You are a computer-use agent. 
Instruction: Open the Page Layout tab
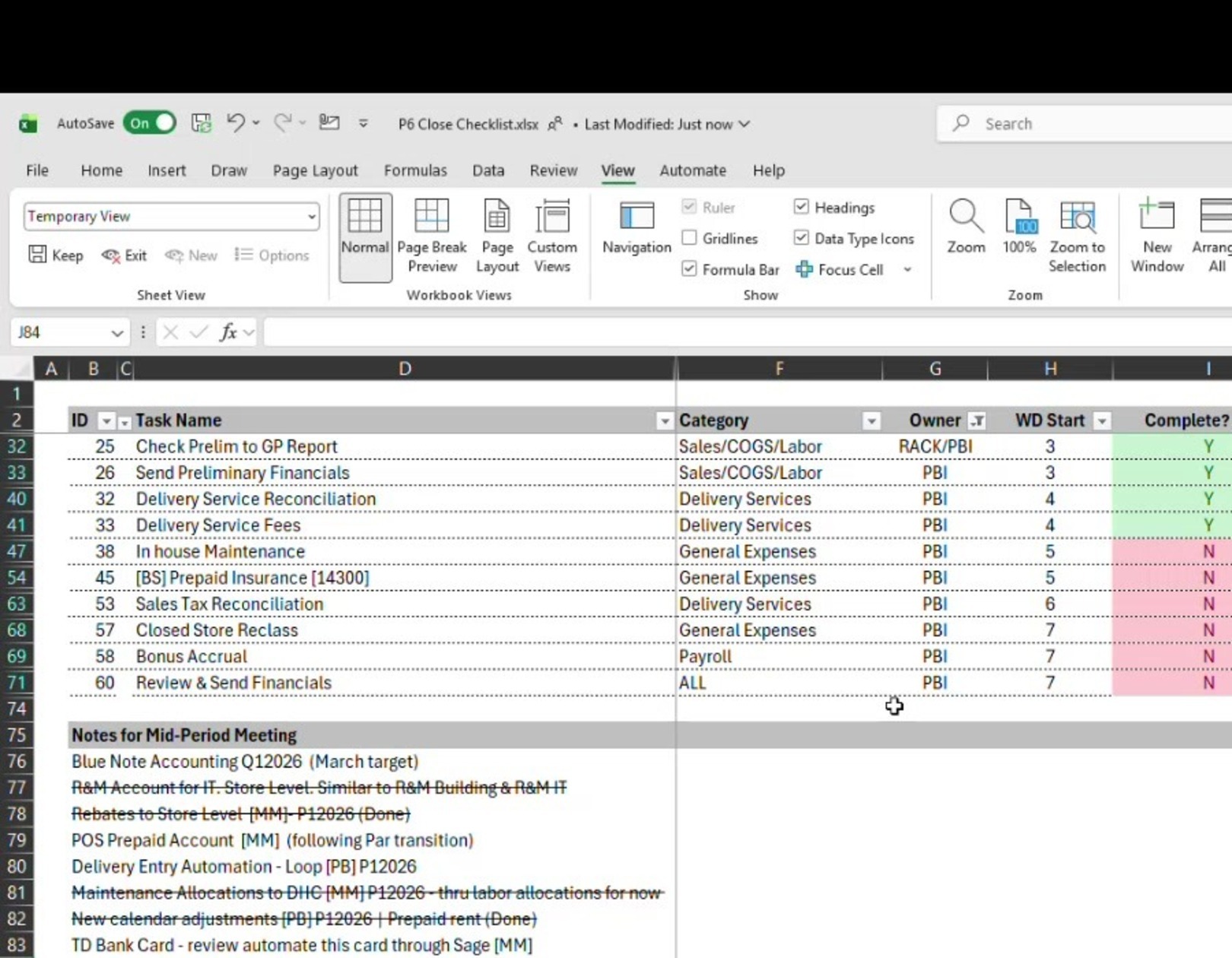pyautogui.click(x=315, y=170)
